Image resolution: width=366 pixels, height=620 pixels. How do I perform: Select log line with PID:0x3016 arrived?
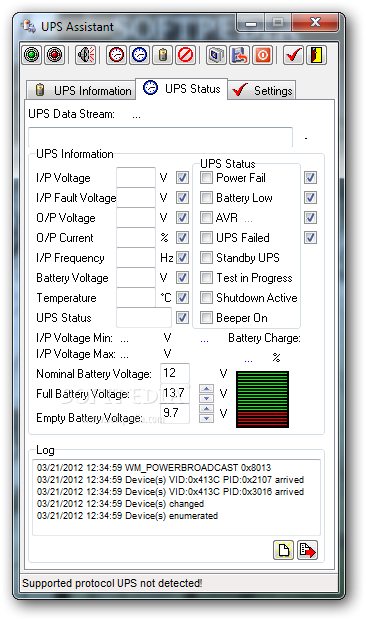click(170, 491)
